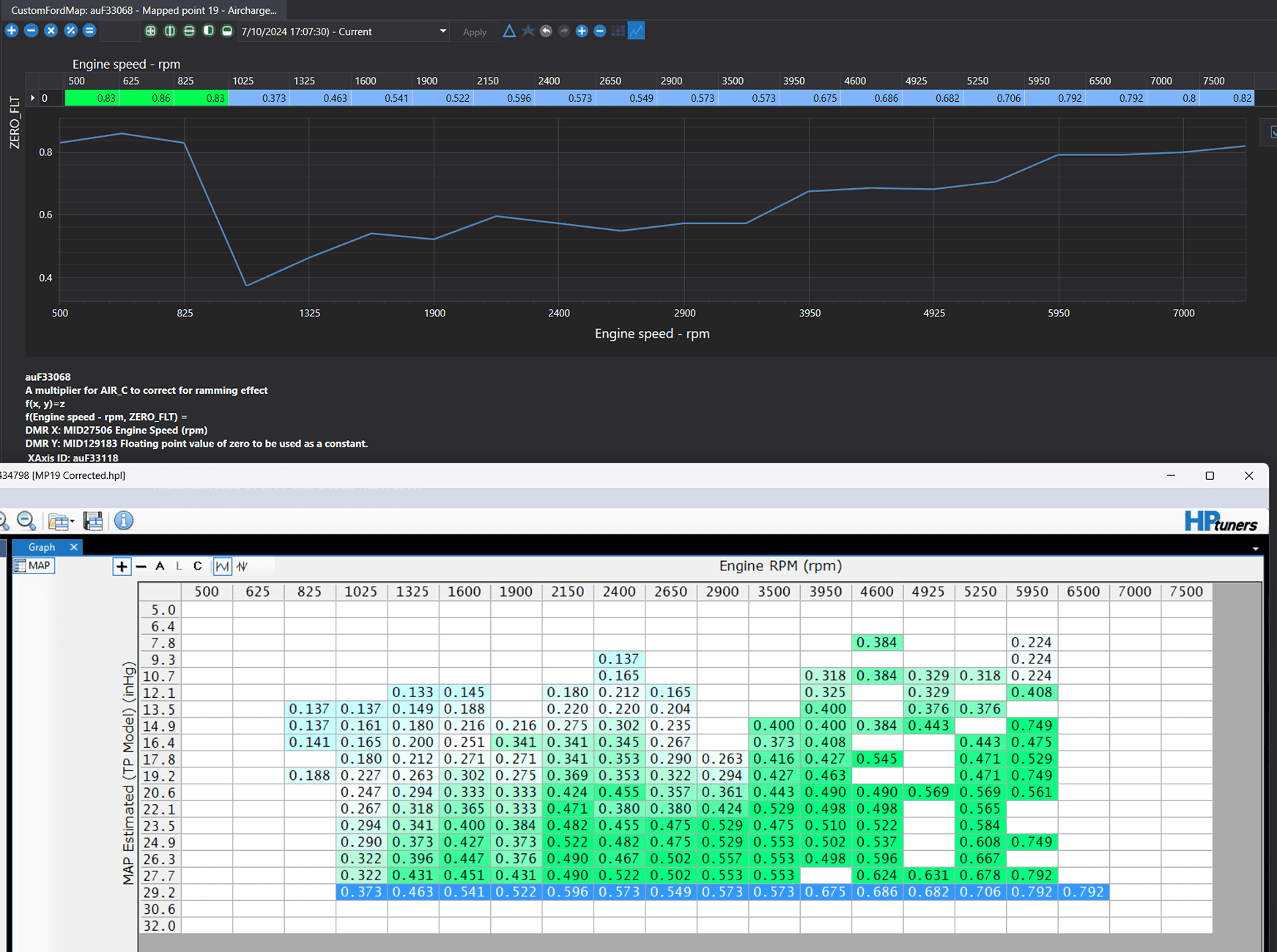Open the panel options arrow at right of Graph tab bar
Screen dimensions: 1277x952
(1255, 548)
